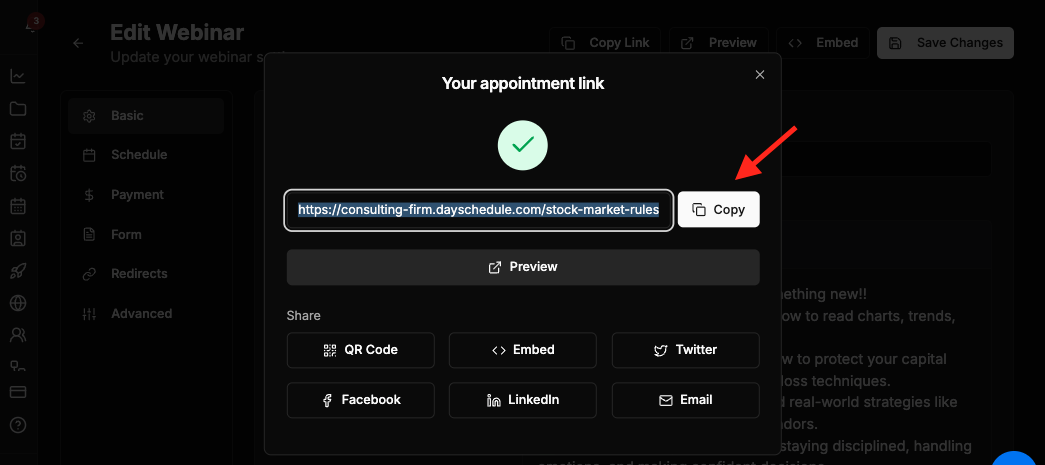This screenshot has width=1045, height=465.
Task: Open the notifications bell icon
Action: coord(31,27)
